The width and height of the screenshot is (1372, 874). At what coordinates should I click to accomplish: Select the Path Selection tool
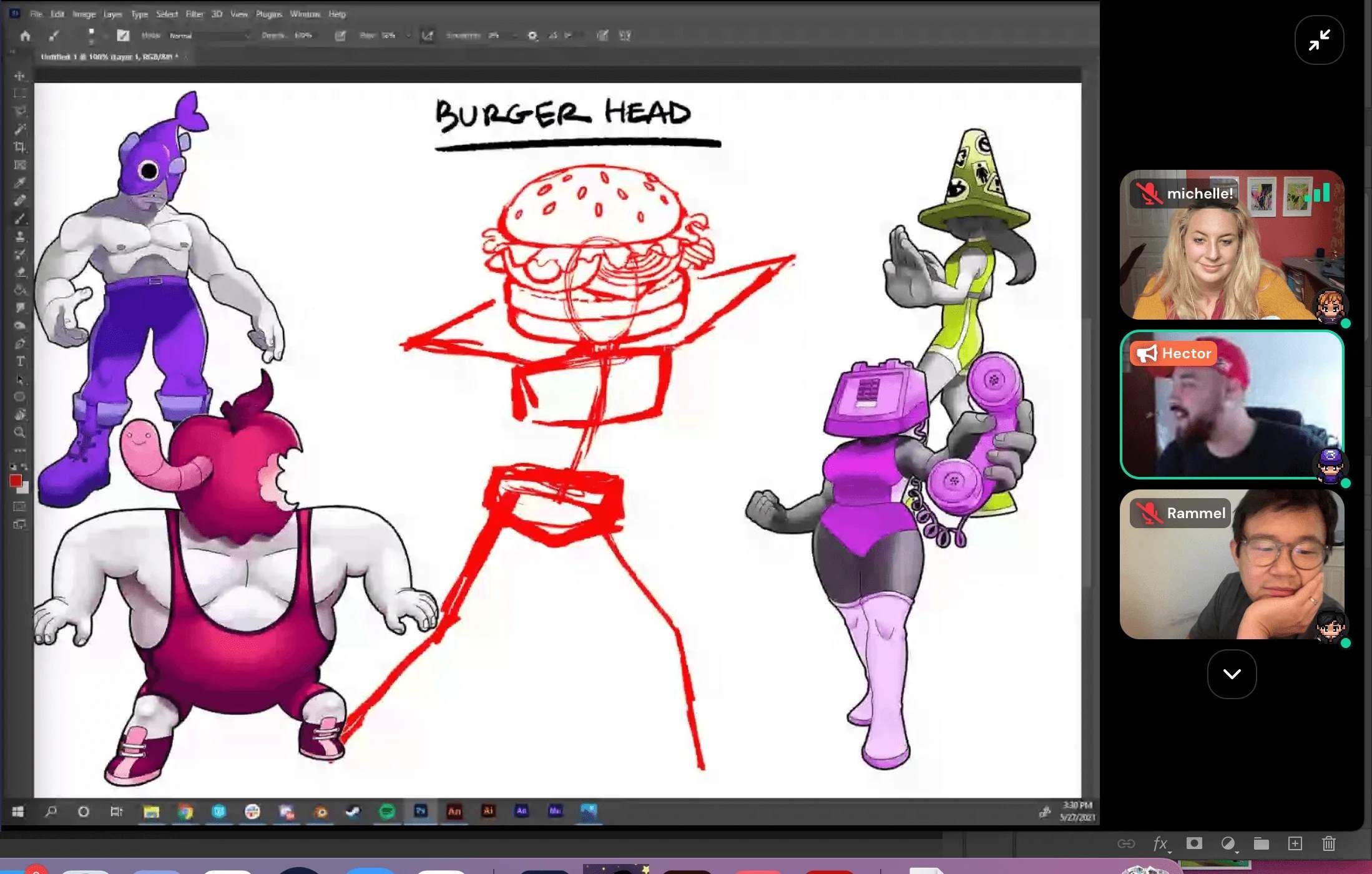pyautogui.click(x=20, y=380)
